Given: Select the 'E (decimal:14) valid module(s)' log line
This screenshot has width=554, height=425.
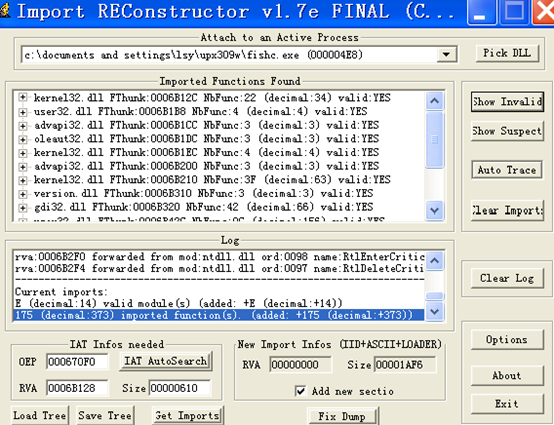Looking at the screenshot, I should point(178,303).
